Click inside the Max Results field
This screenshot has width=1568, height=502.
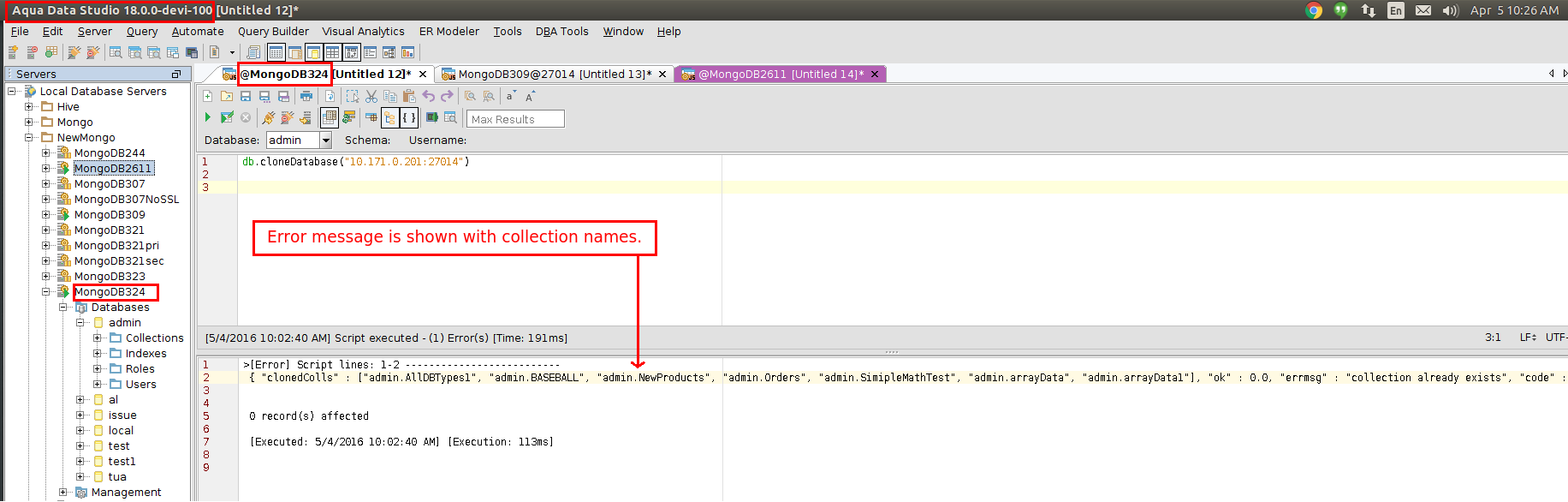(515, 118)
